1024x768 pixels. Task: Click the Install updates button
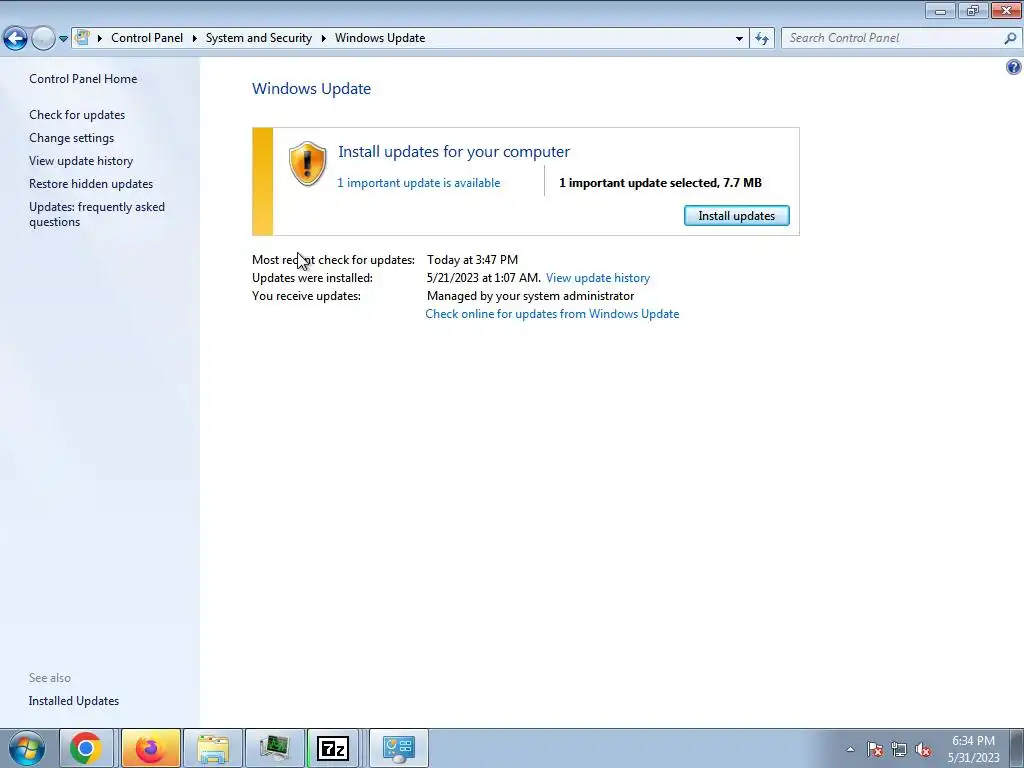point(737,216)
